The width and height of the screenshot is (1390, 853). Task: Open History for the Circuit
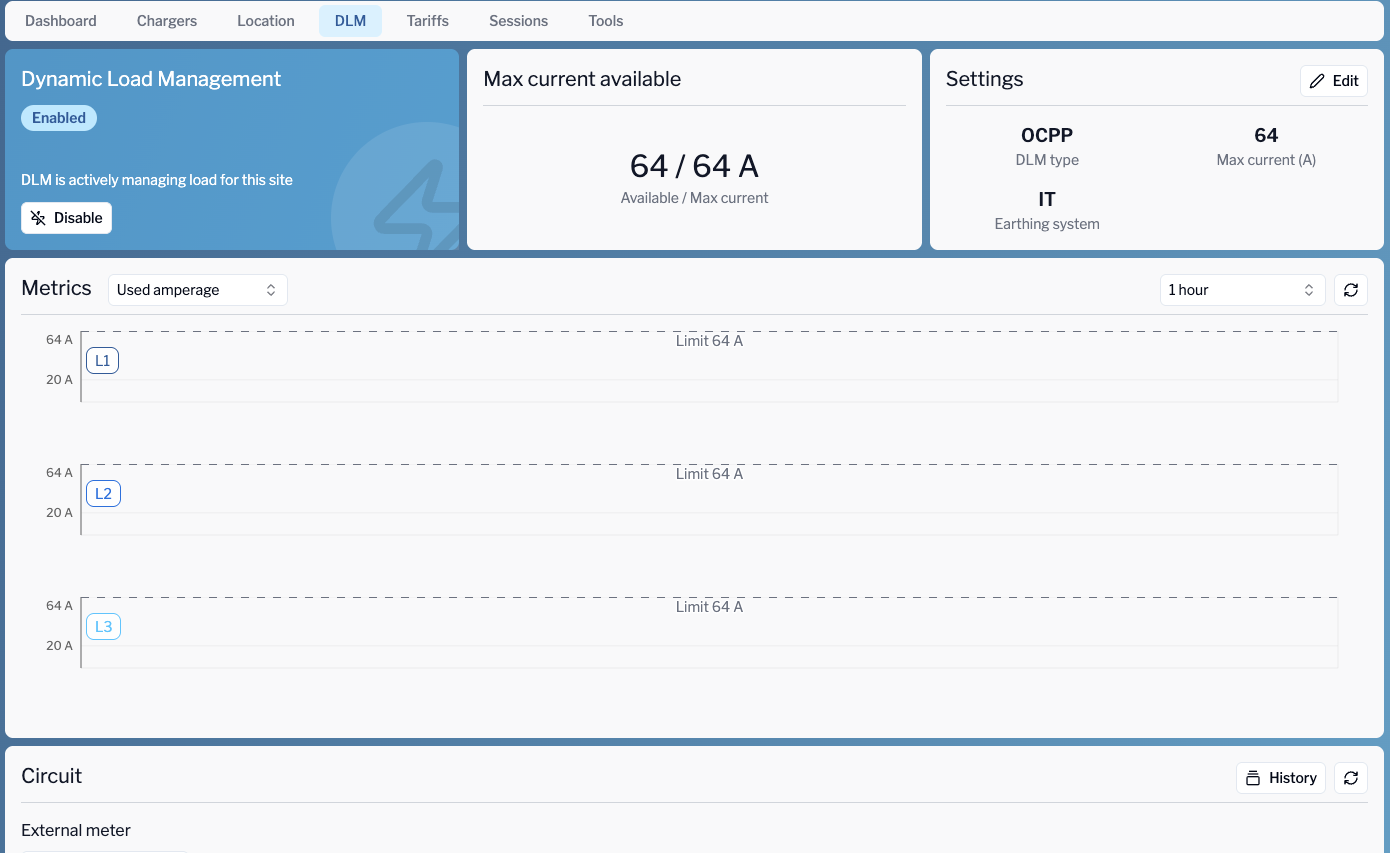pyautogui.click(x=1281, y=778)
